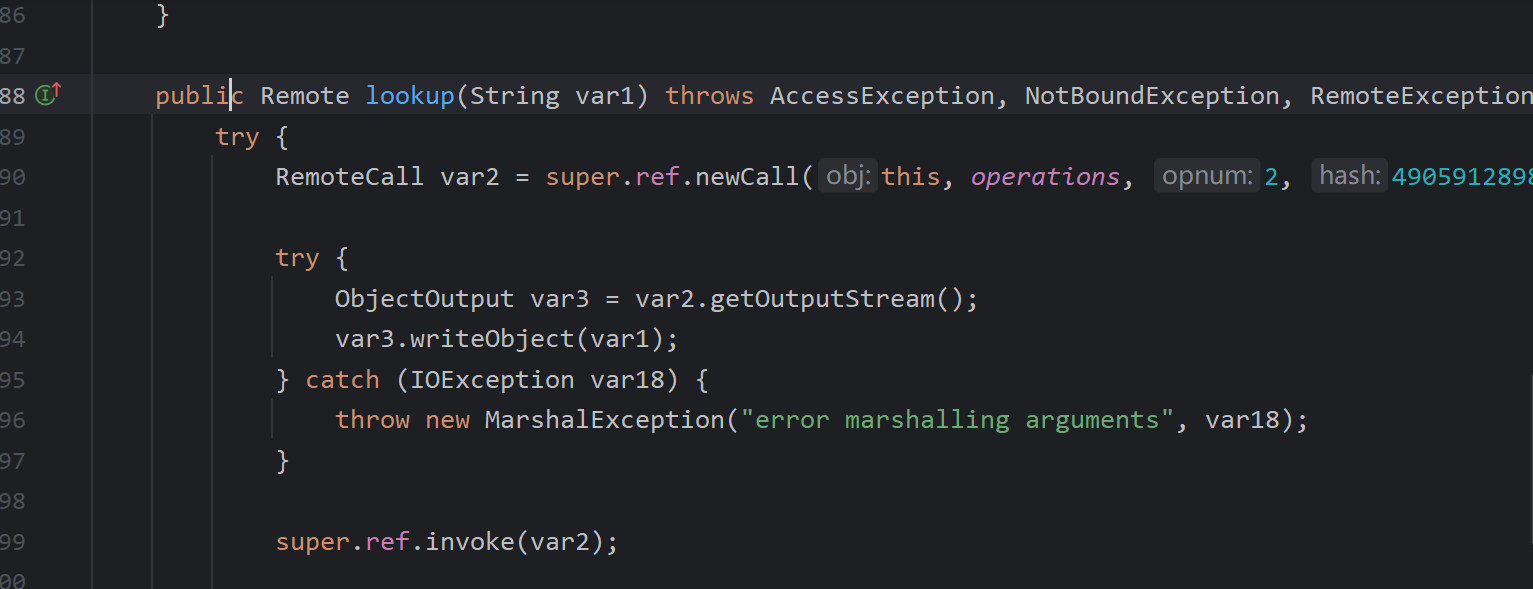This screenshot has width=1533, height=589.
Task: Click the MarshalException class name
Action: pos(603,420)
